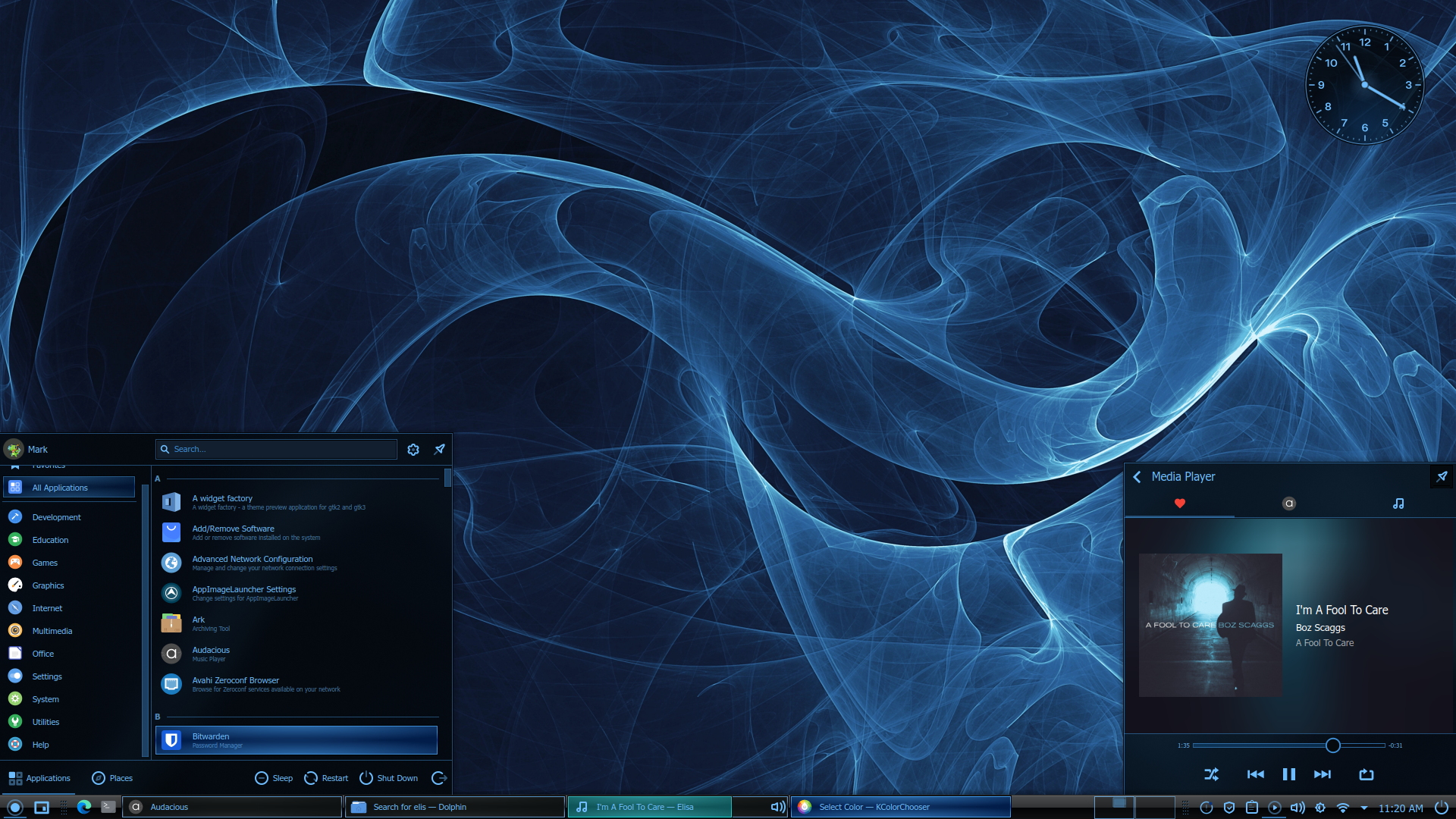Switch to Audacious window in taskbar
This screenshot has height=819, width=1456.
232,807
